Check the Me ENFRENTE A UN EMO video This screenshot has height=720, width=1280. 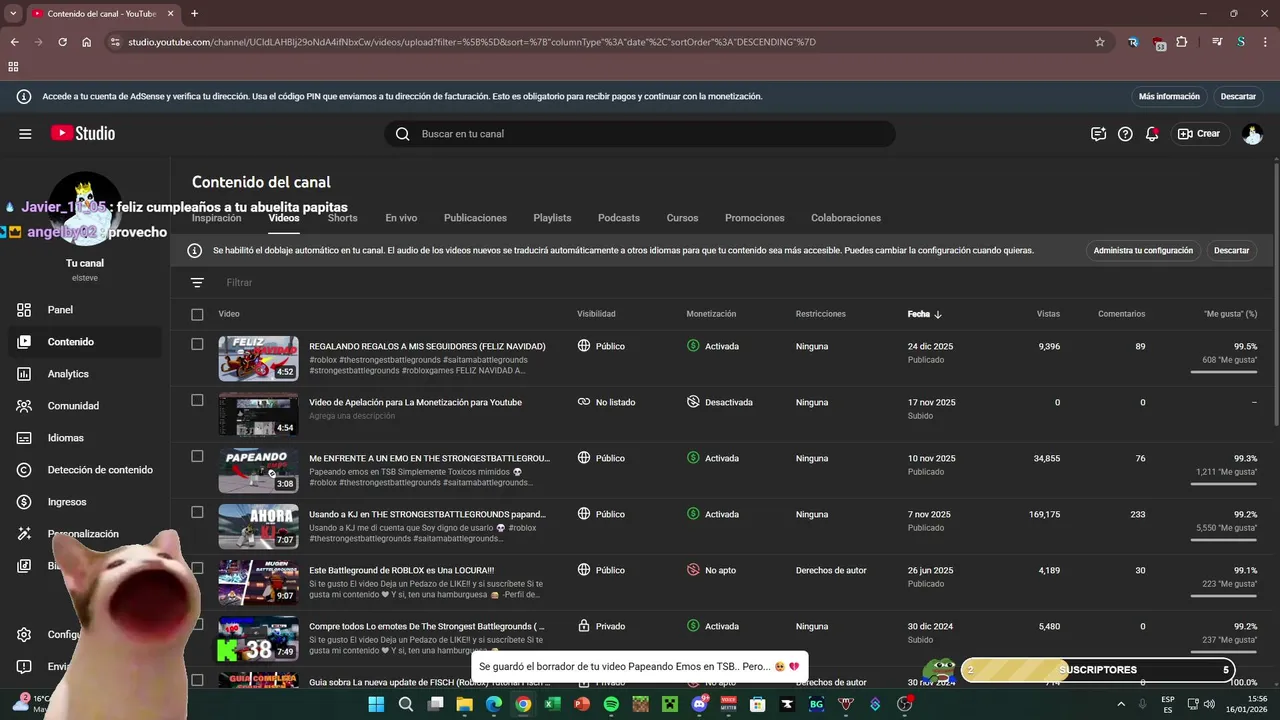197,456
